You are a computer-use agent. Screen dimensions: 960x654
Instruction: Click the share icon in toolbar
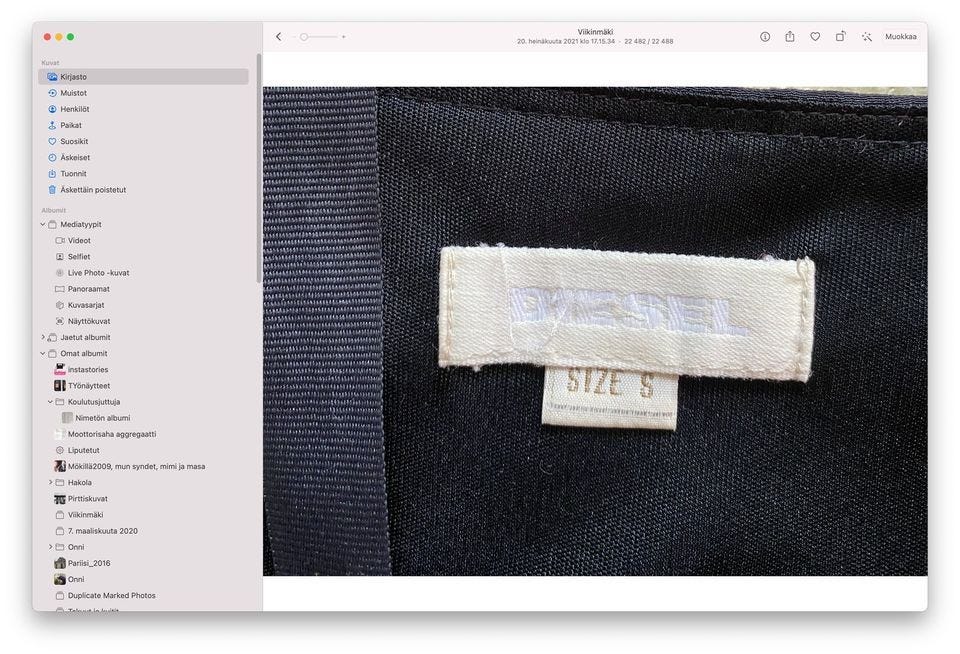pyautogui.click(x=790, y=36)
